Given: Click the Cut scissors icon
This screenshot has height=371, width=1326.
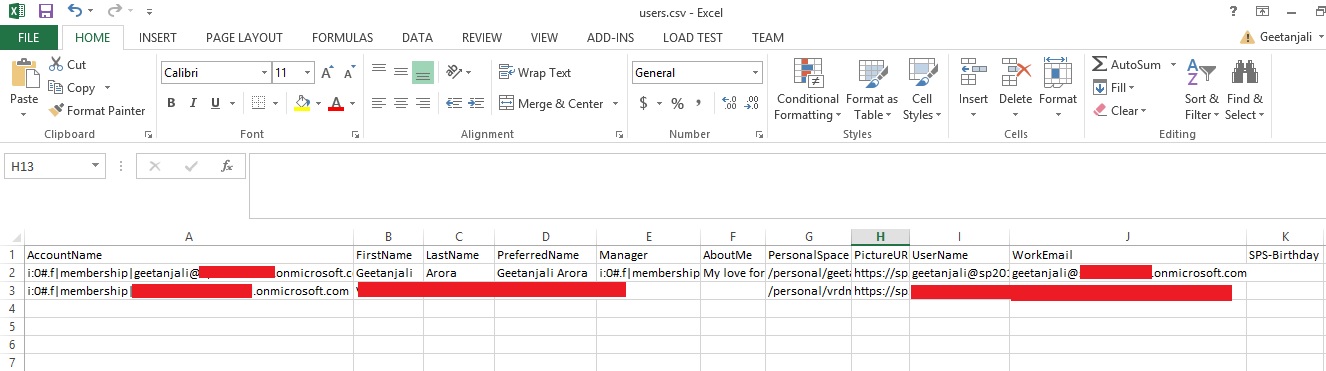Looking at the screenshot, I should 55,65.
